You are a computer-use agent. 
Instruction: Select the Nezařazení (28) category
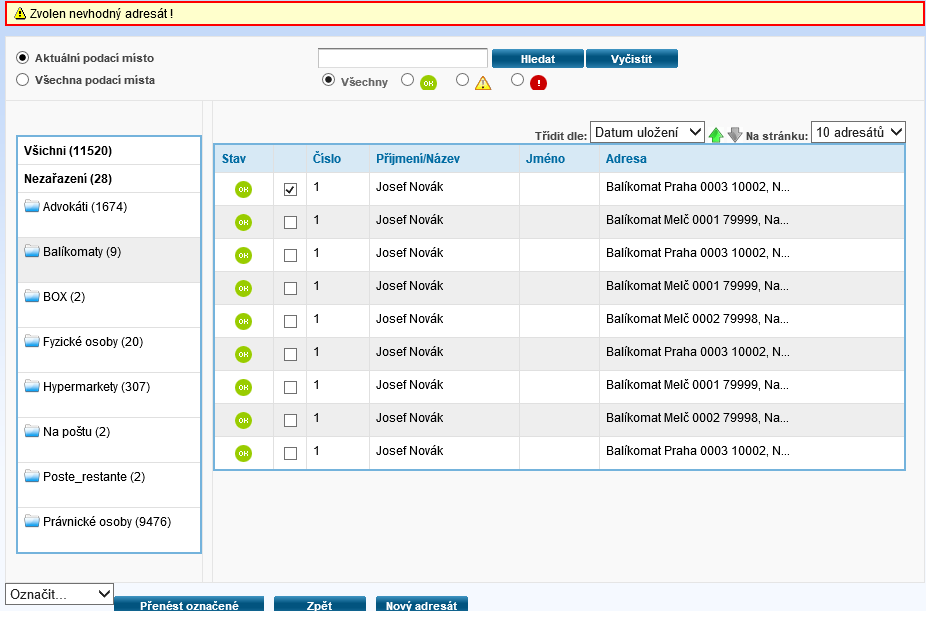(x=68, y=179)
